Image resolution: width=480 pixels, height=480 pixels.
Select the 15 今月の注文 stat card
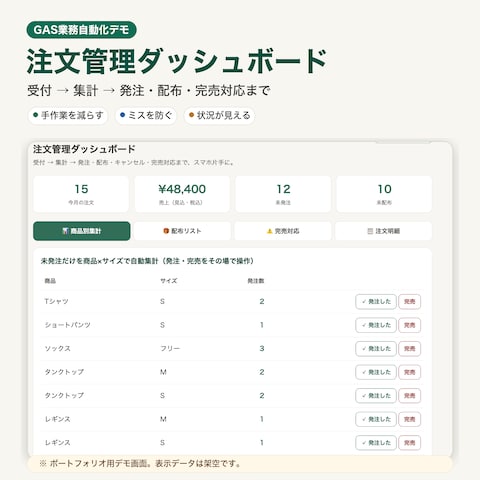[81, 194]
